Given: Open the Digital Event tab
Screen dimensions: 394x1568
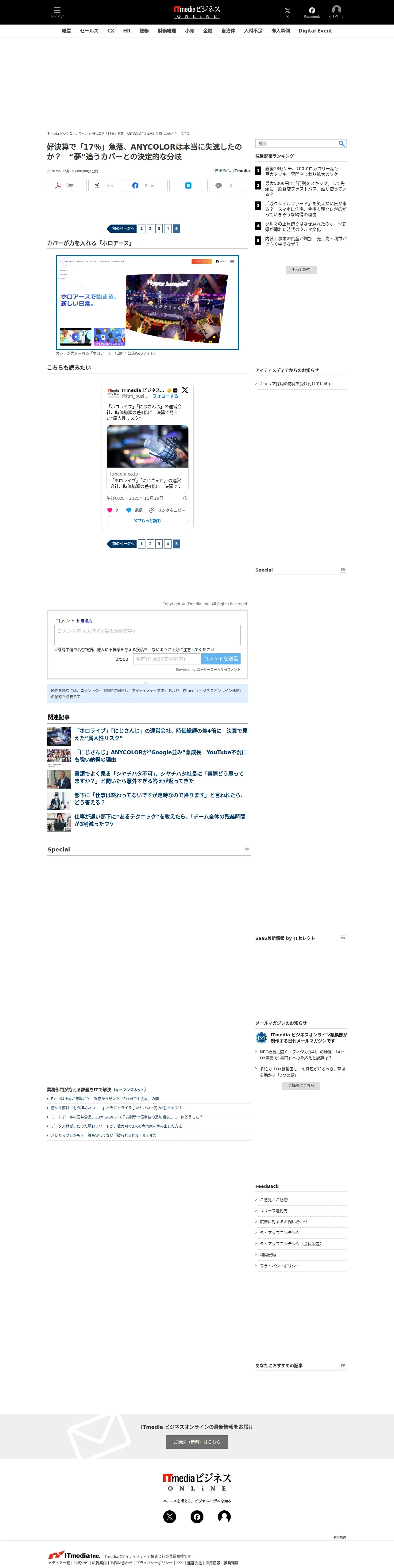Looking at the screenshot, I should (x=315, y=31).
